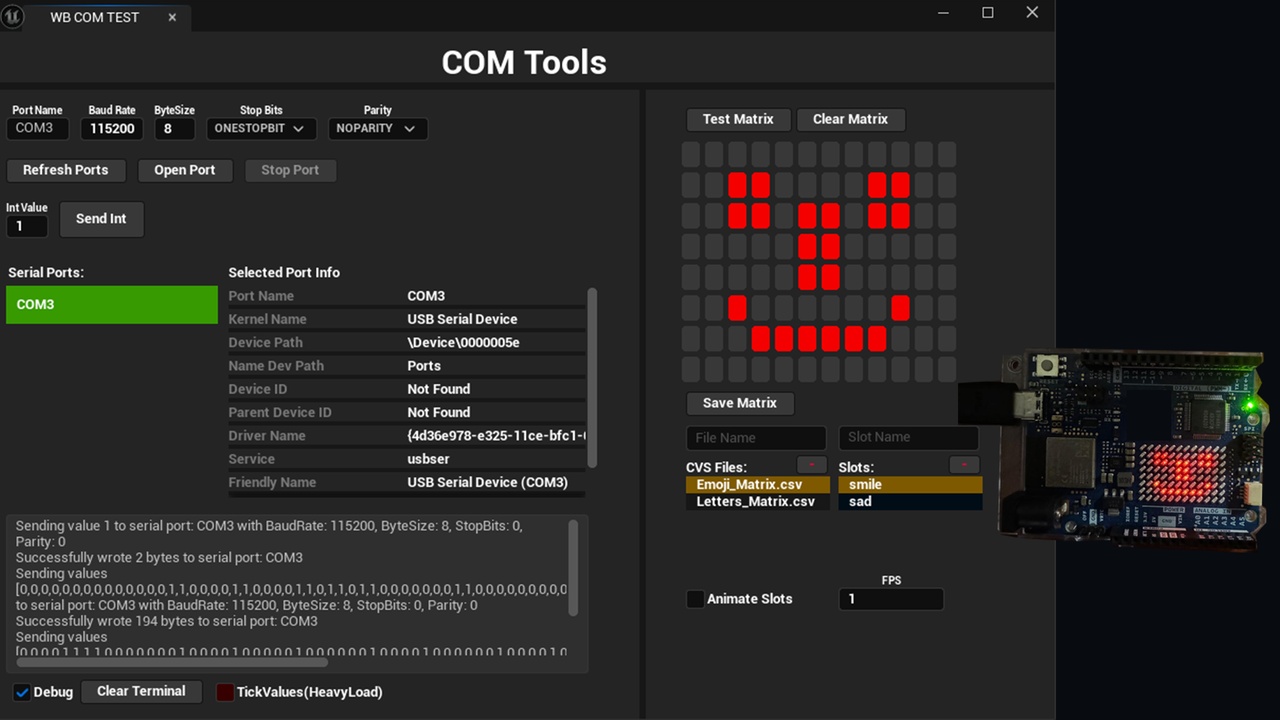Edit the Baud Rate field 115200
Screen dimensions: 1280x720
(112, 128)
